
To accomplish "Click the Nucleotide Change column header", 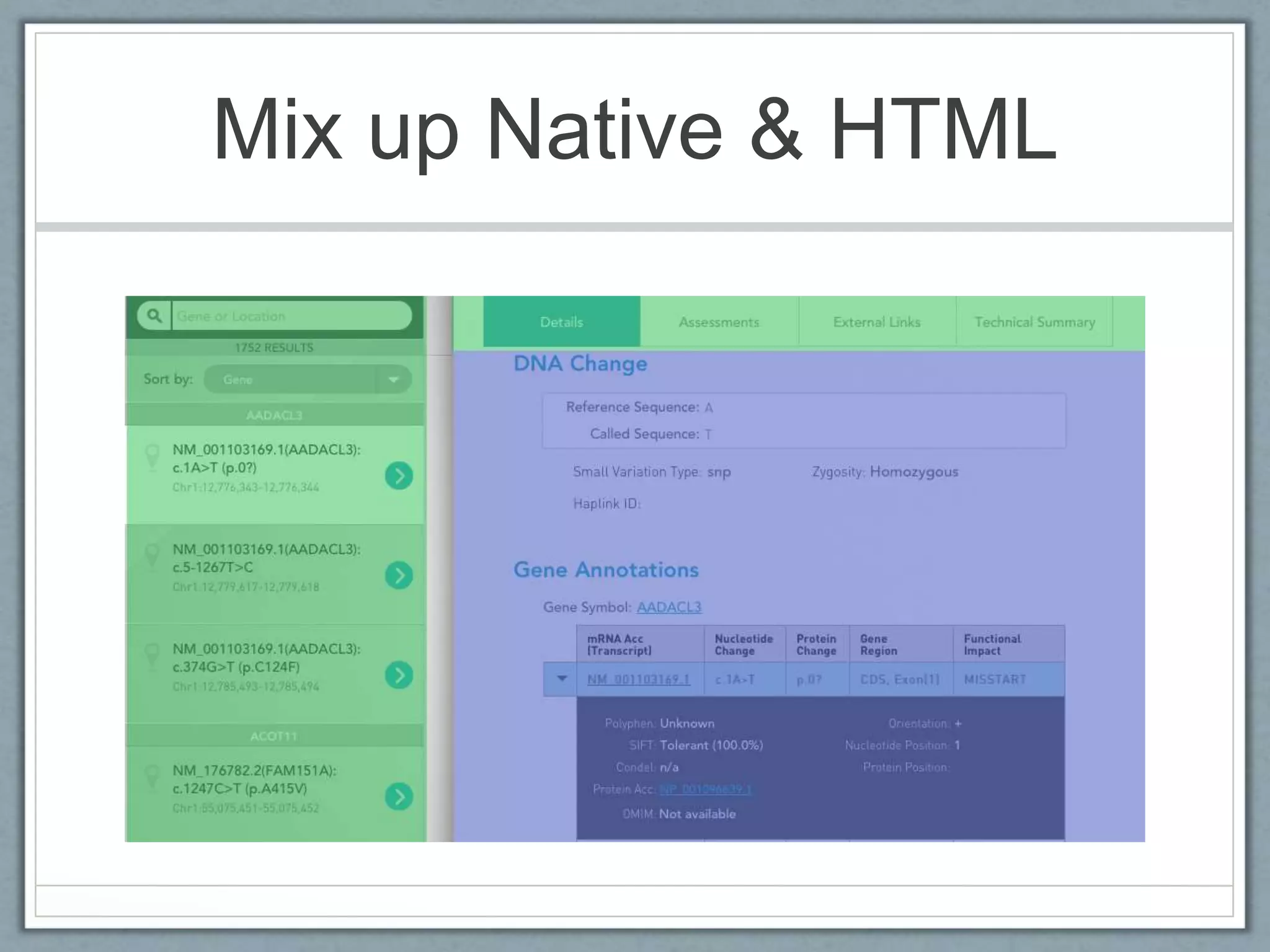I will tap(745, 645).
